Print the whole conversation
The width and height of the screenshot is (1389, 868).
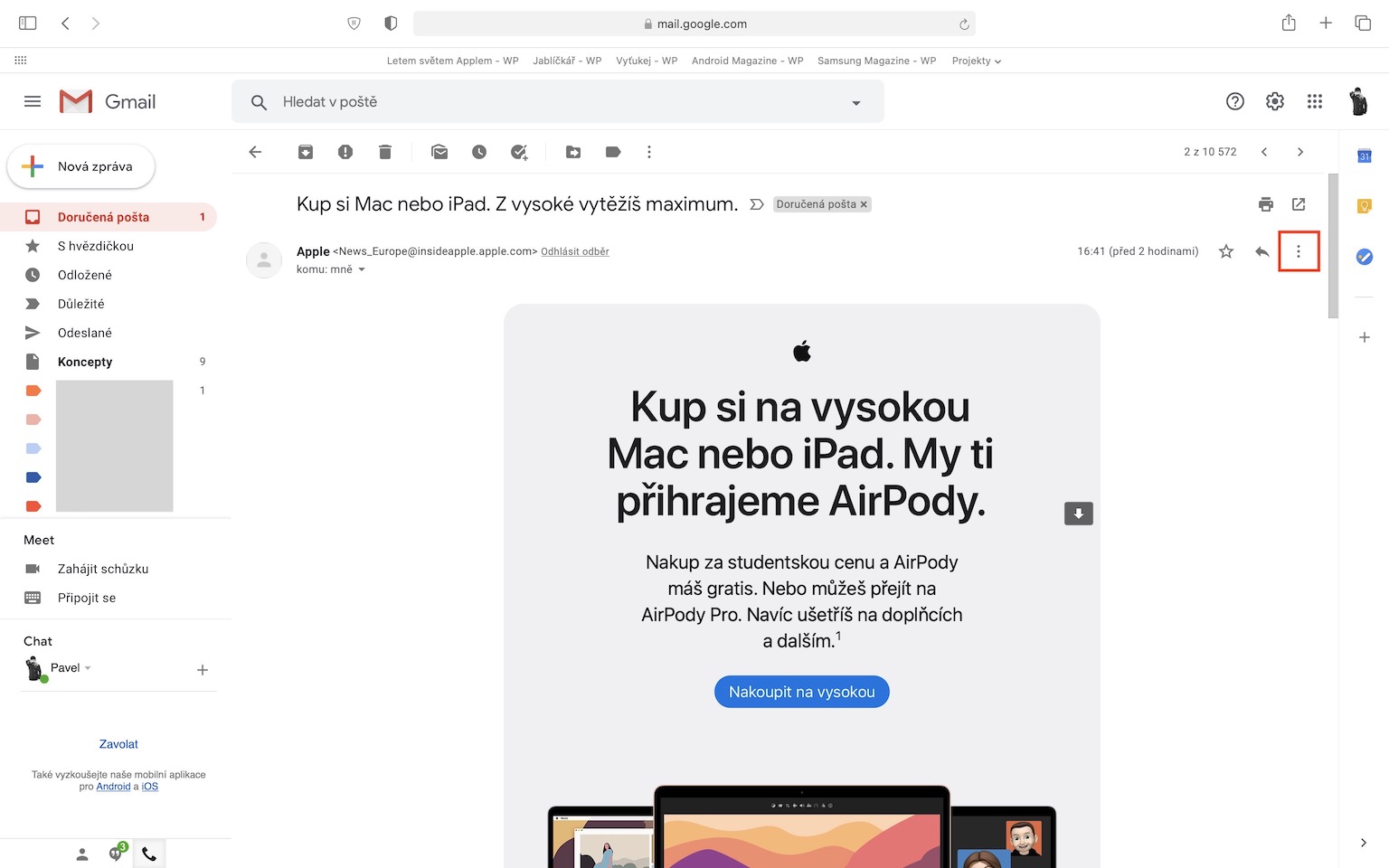pyautogui.click(x=1266, y=204)
